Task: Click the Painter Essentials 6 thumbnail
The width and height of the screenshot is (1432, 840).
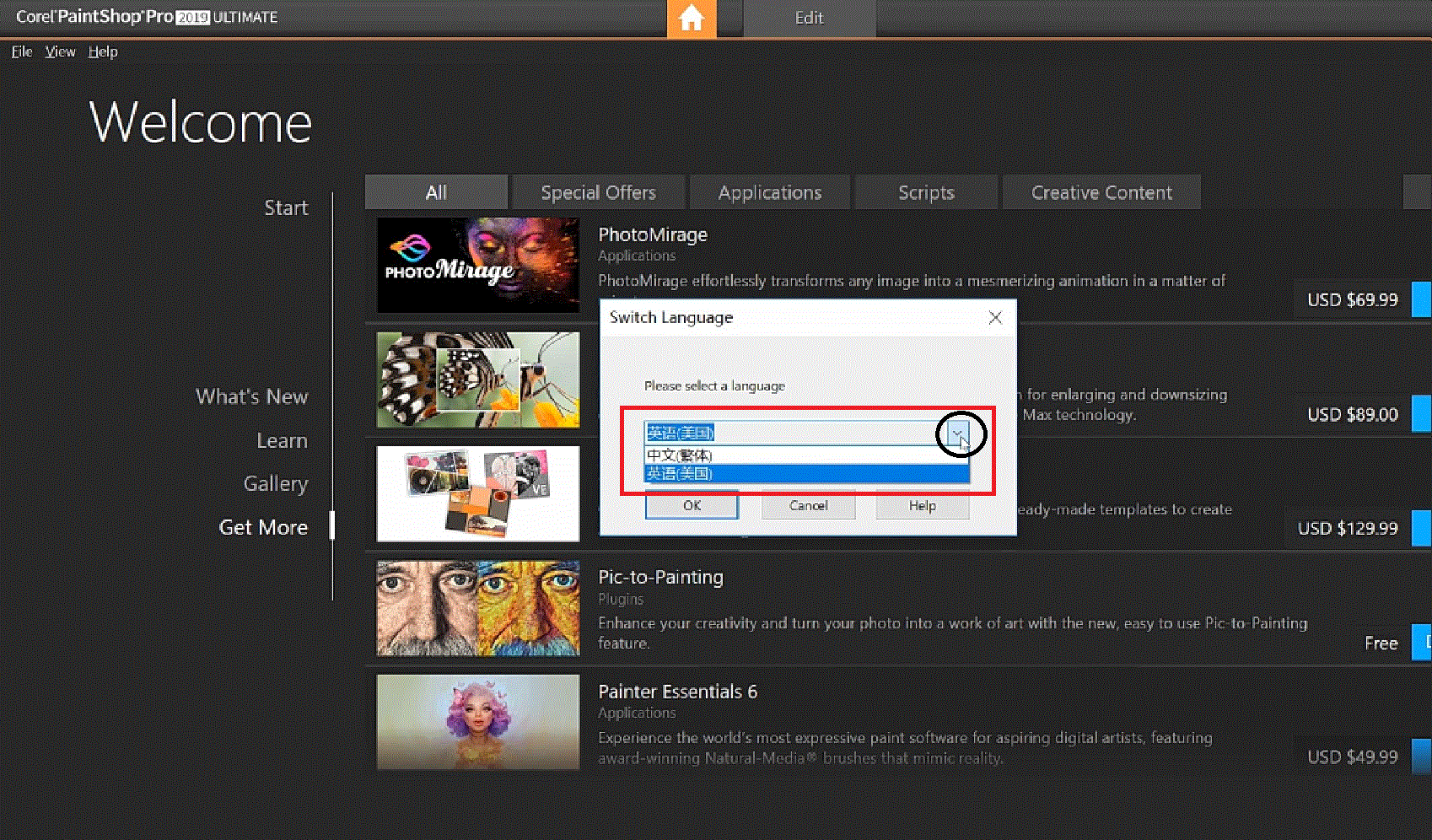Action: click(x=477, y=722)
